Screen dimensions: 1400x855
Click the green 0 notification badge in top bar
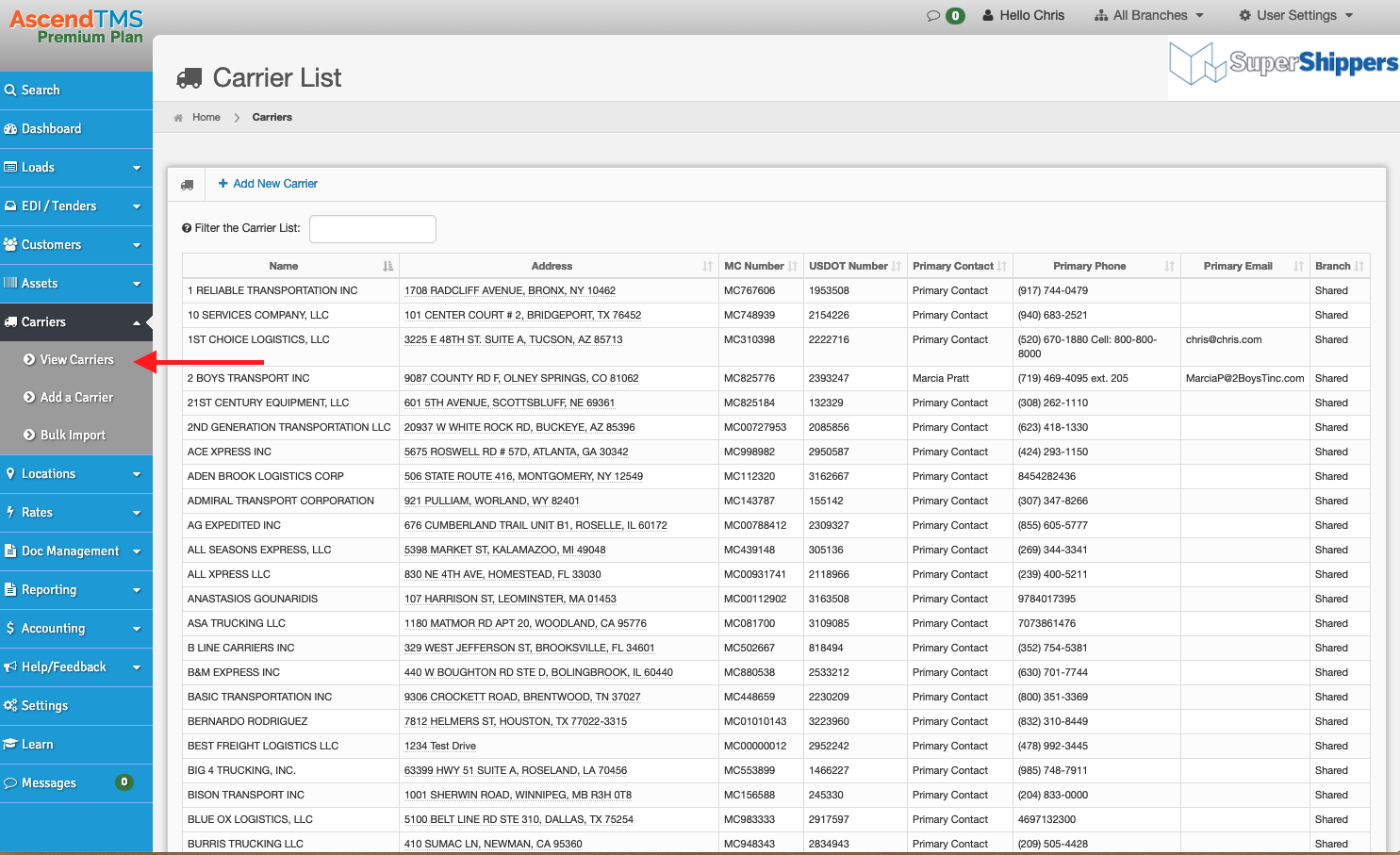955,15
